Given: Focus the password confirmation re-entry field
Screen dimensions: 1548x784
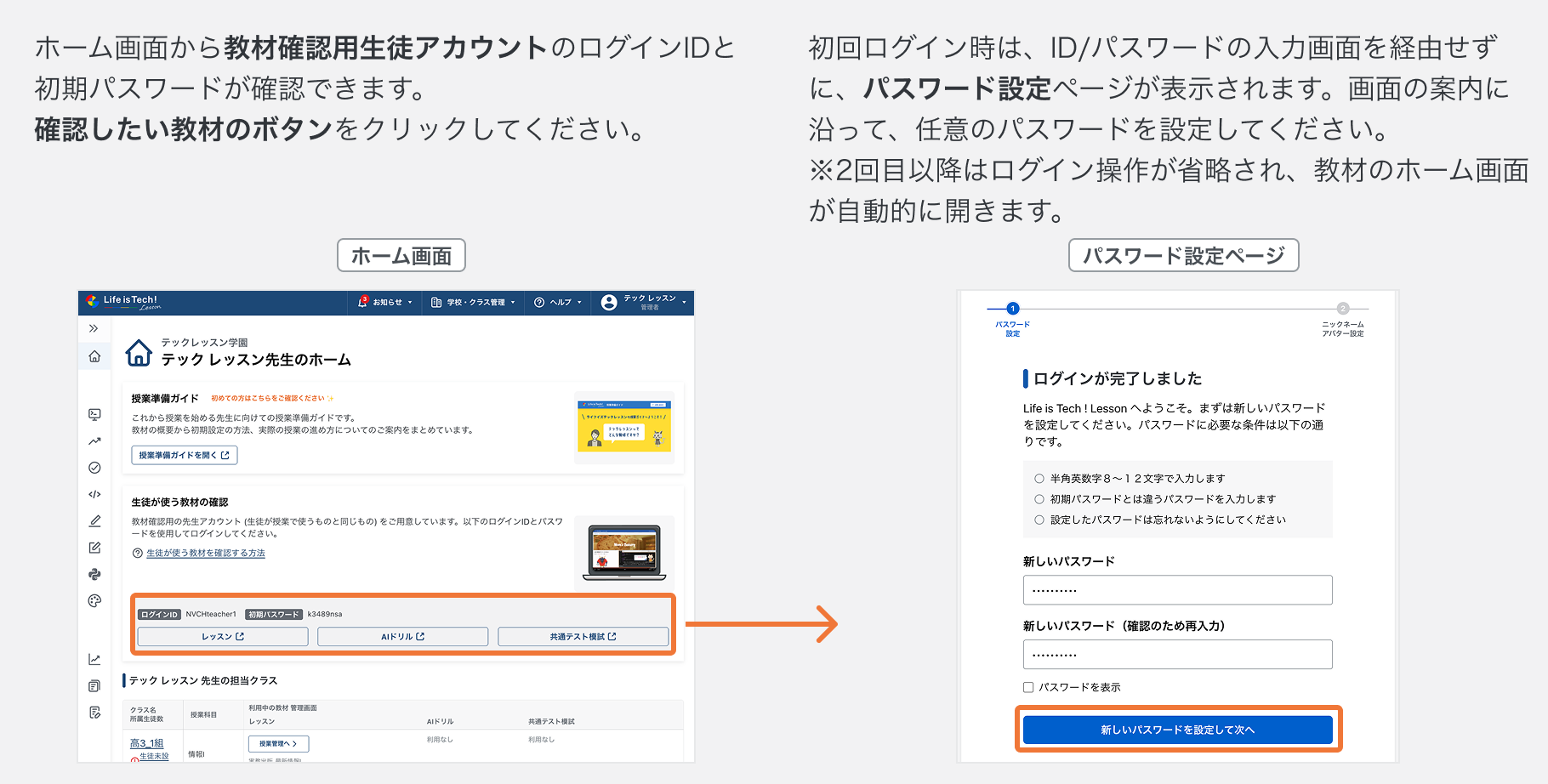Looking at the screenshot, I should click(1177, 655).
